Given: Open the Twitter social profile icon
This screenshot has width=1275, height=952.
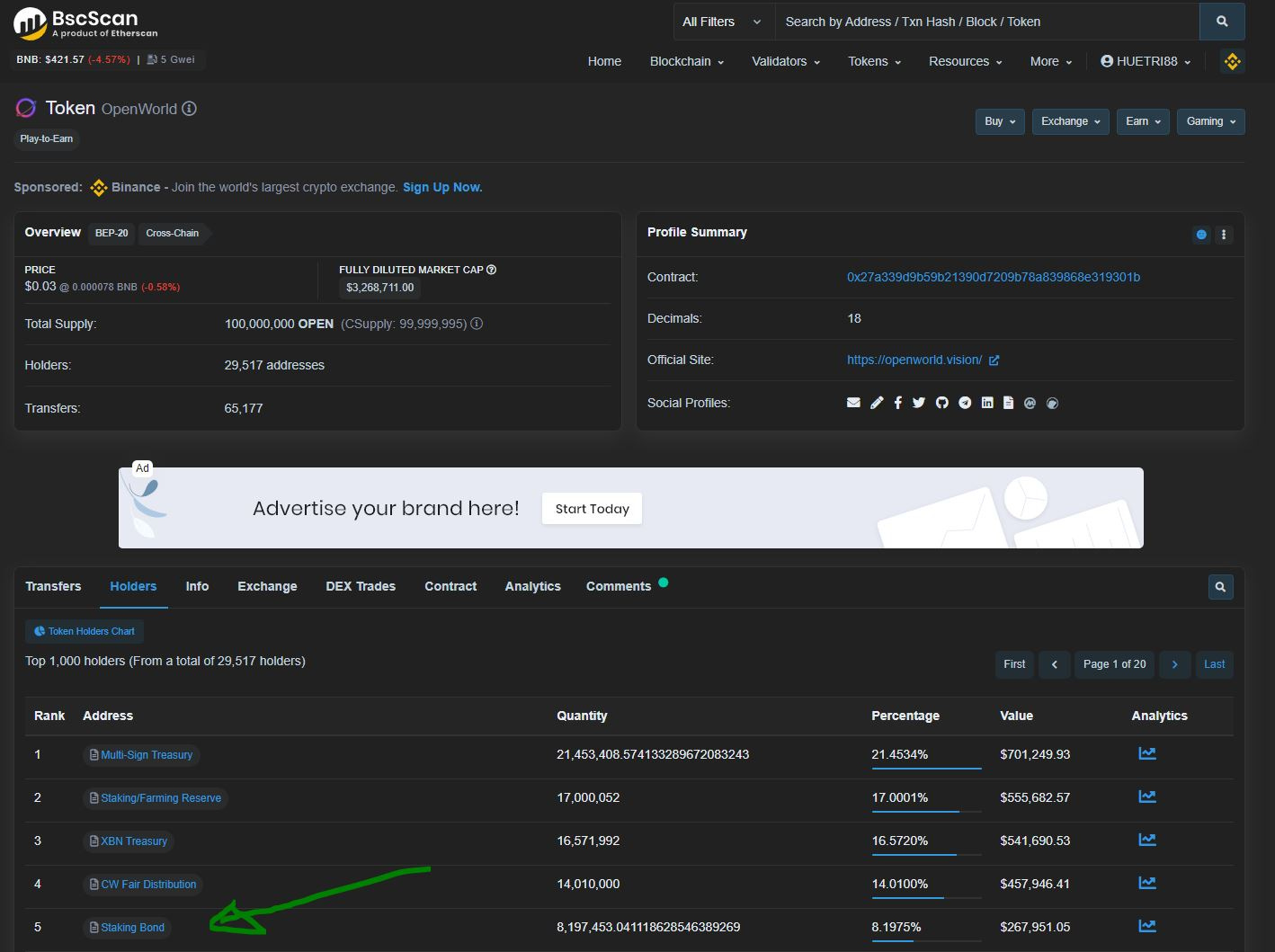Looking at the screenshot, I should pos(918,403).
